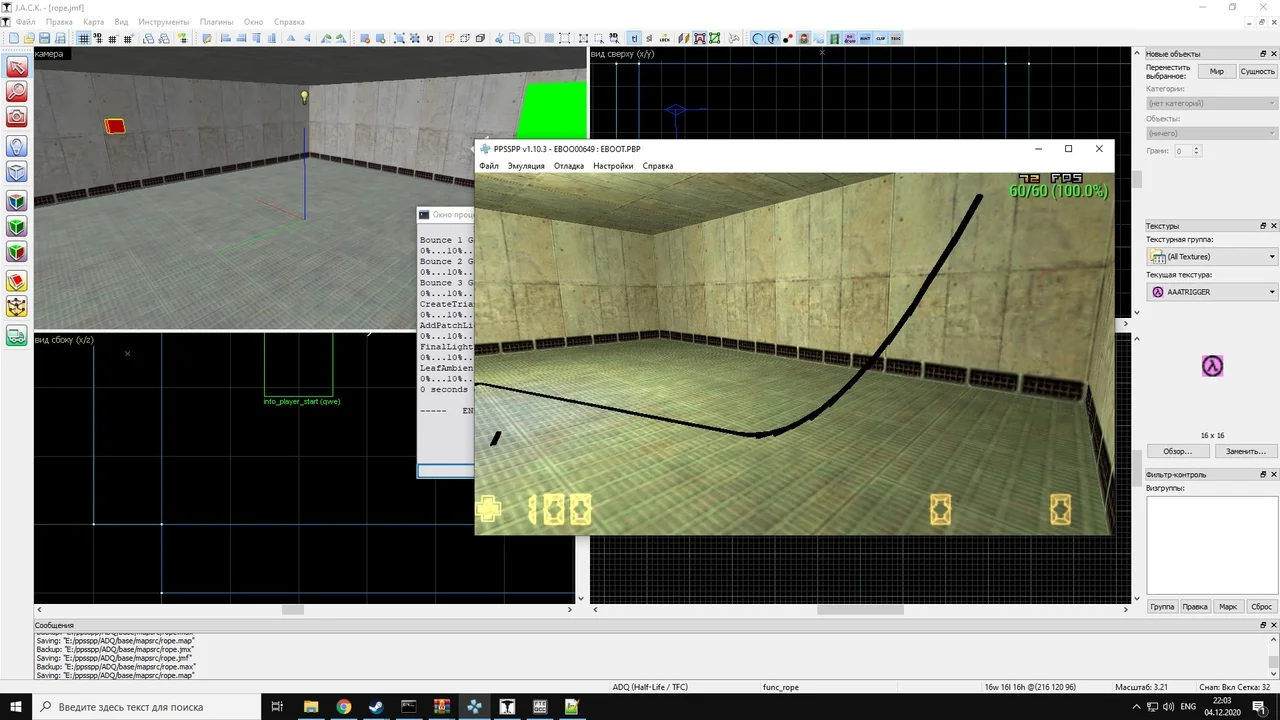Image resolution: width=1280 pixels, height=720 pixels.
Task: Undock the Сообщения panel
Action: (1263, 625)
